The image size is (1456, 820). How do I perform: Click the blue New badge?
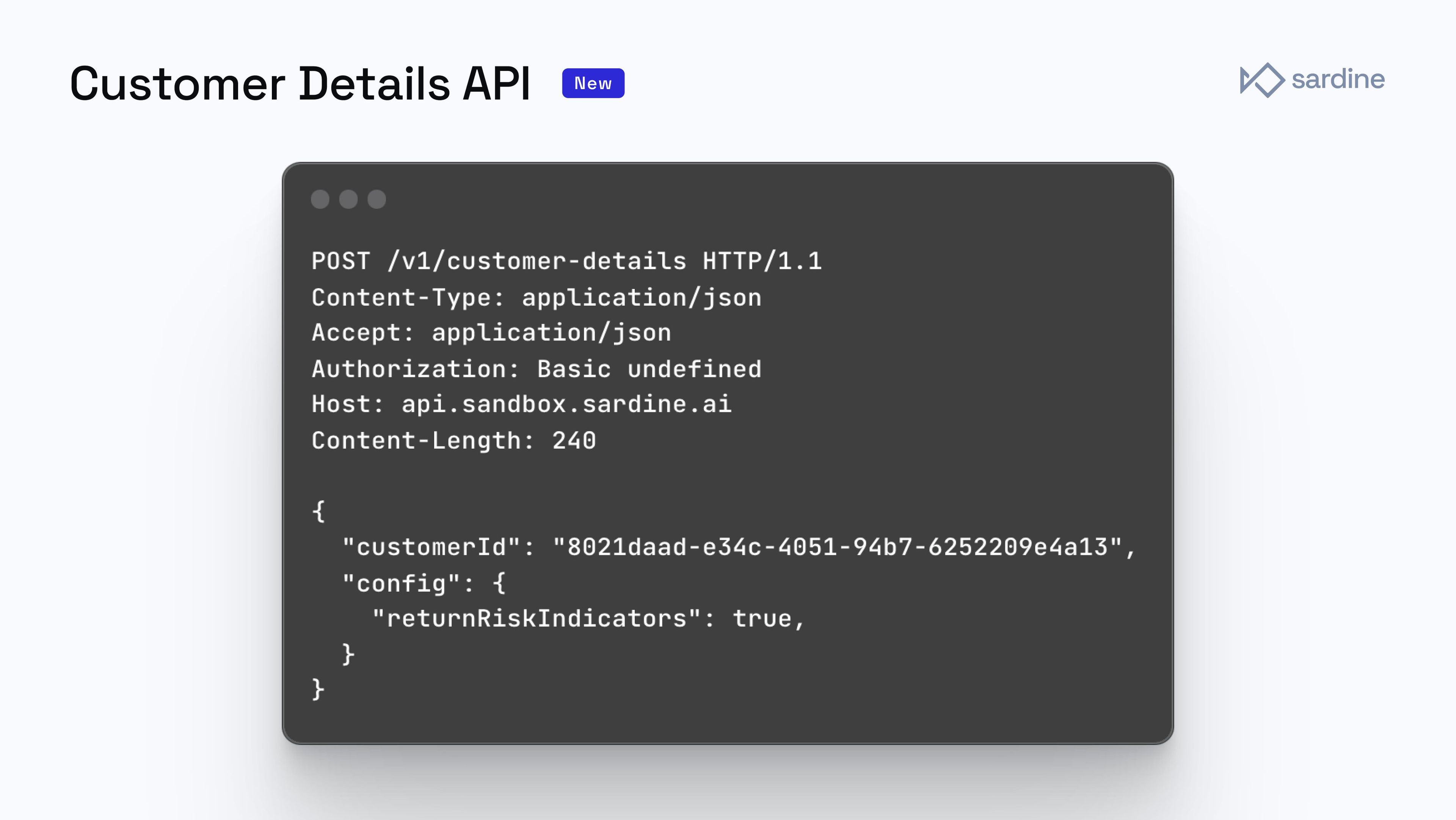click(593, 83)
